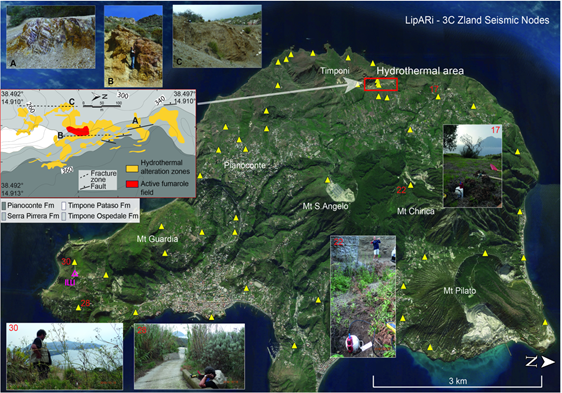Open field photo 28 thumbnail
Screen dimensions: 562x393
click(190, 356)
